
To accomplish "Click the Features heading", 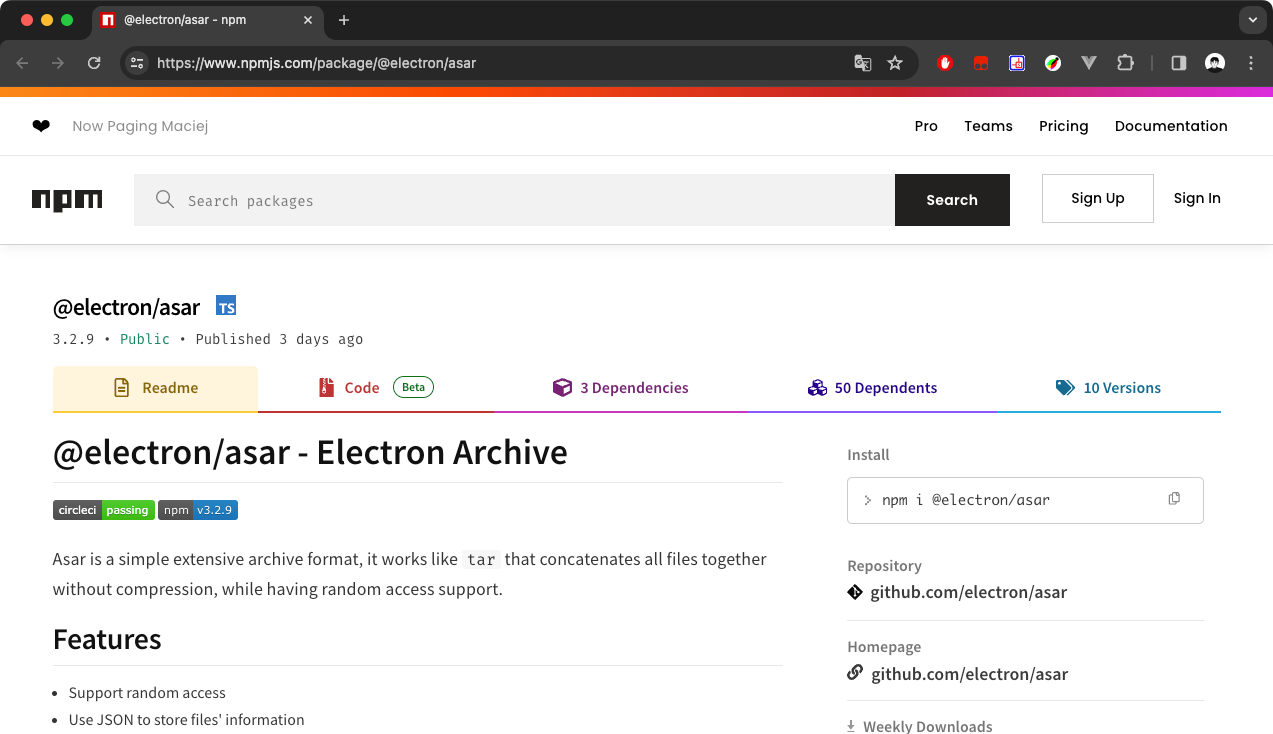I will click(x=107, y=639).
